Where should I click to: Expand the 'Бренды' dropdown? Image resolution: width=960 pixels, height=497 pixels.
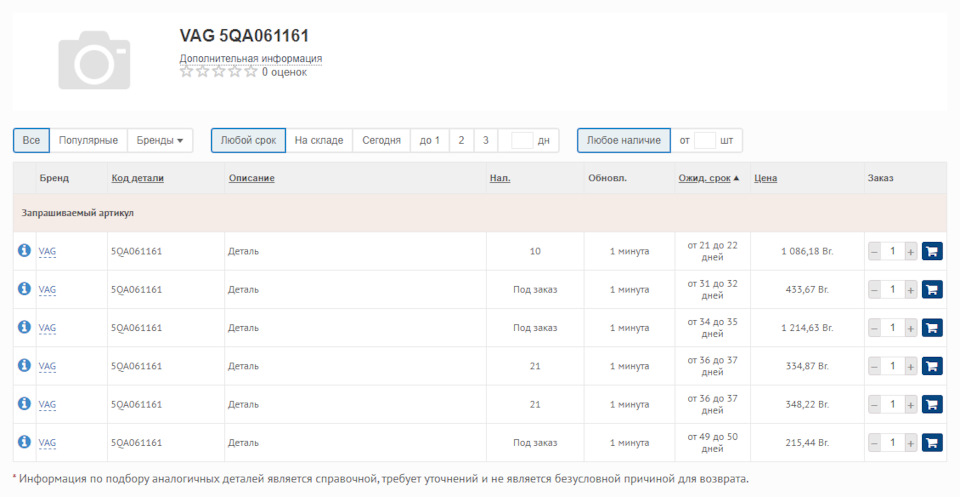coord(160,140)
